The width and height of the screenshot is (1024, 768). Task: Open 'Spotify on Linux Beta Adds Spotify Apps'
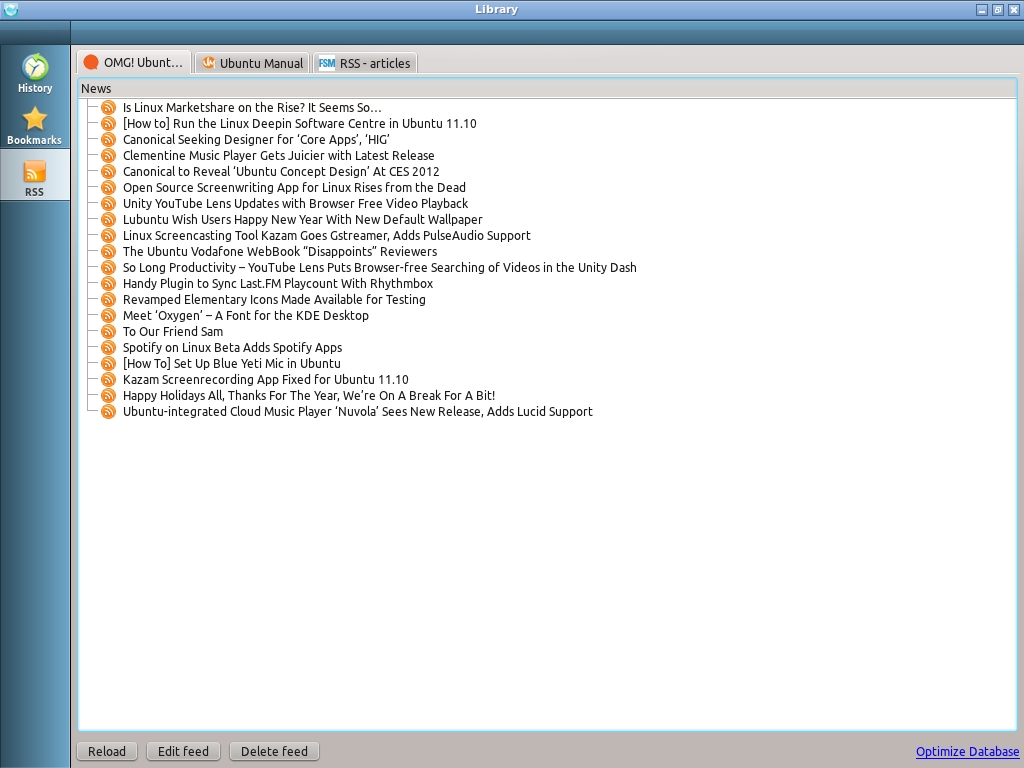[232, 347]
